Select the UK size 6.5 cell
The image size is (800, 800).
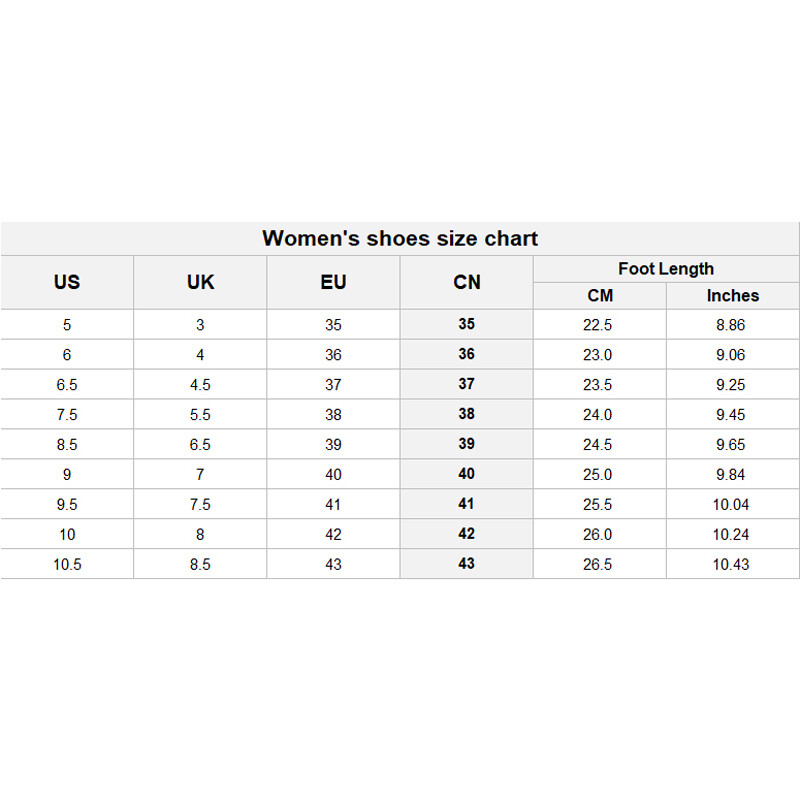[200, 444]
